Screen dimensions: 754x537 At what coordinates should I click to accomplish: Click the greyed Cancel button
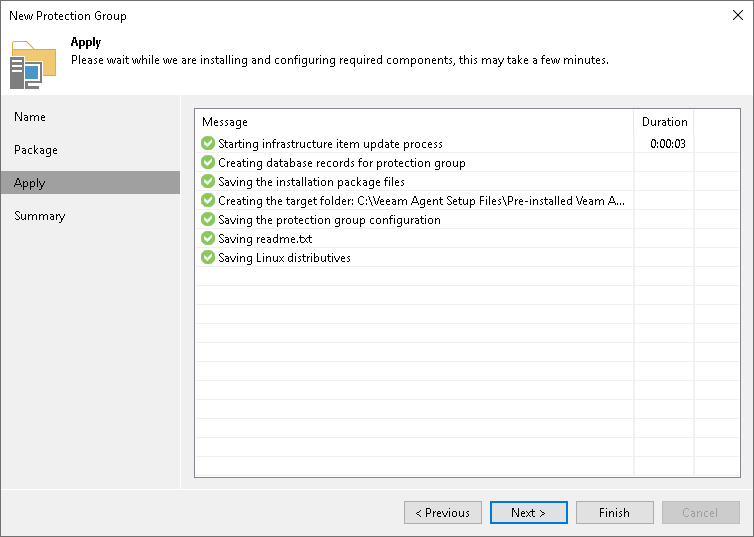coord(701,512)
